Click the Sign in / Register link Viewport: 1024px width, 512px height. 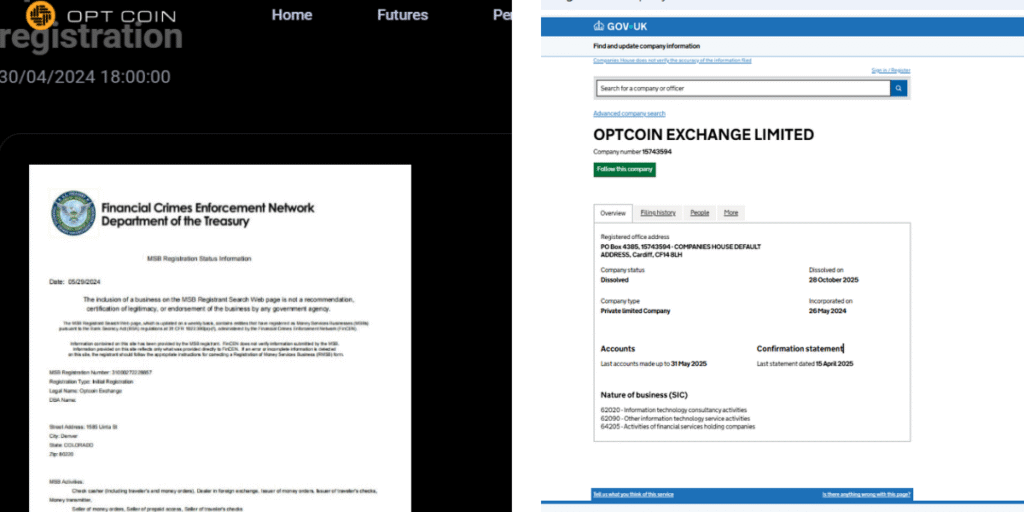[890, 71]
